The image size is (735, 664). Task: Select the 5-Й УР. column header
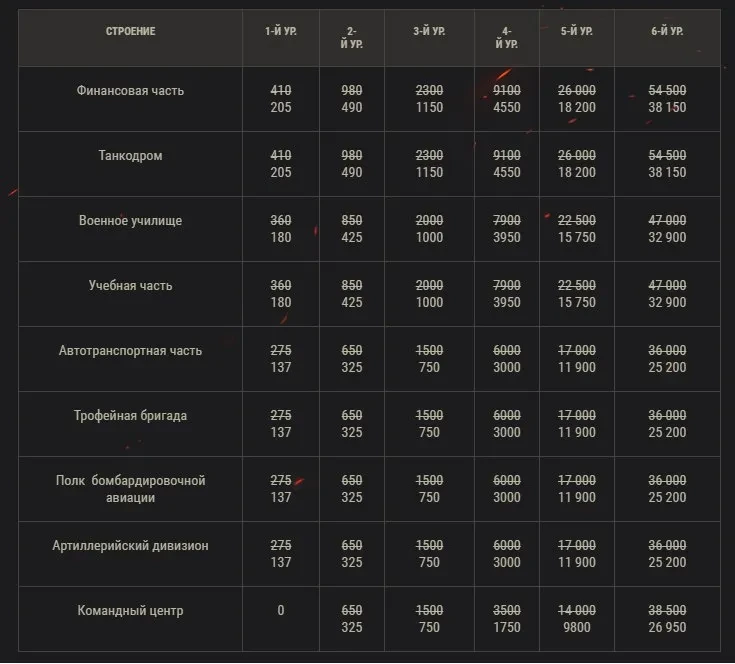click(577, 32)
